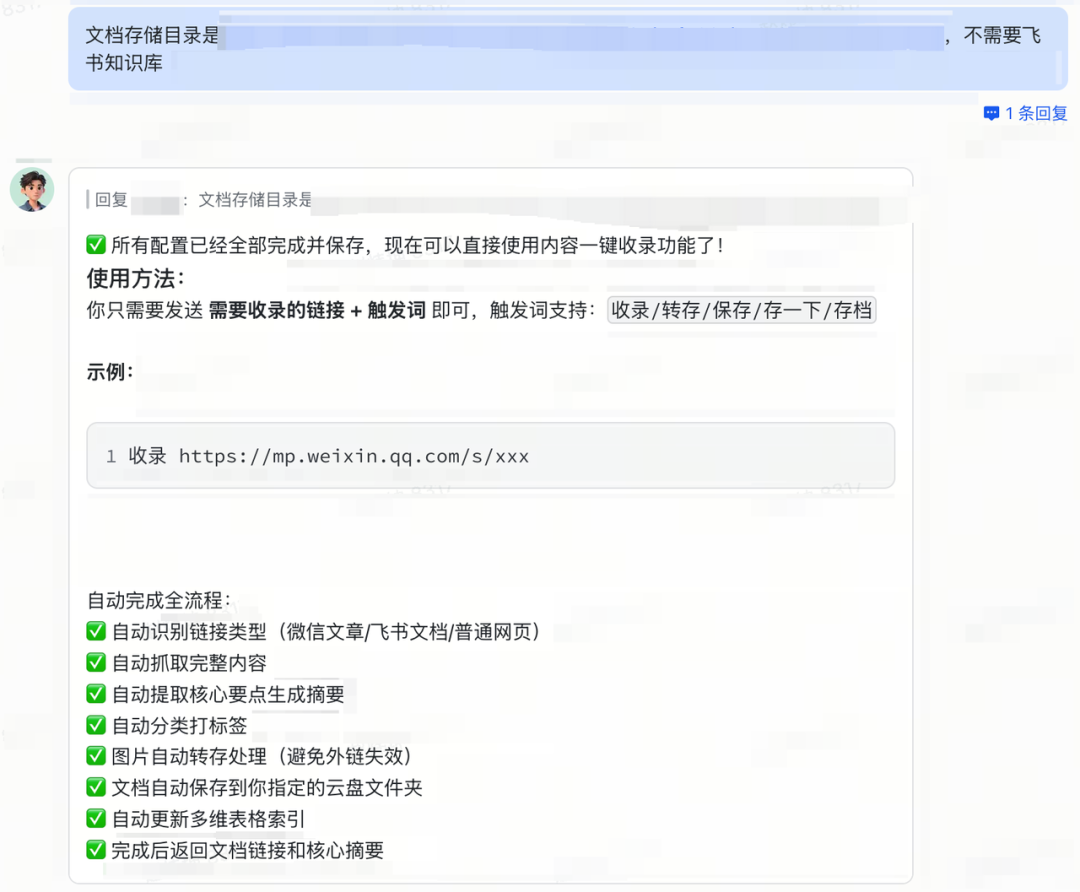
Task: Click the text "自动提取核心要点生成摘要"
Action: pyautogui.click(x=228, y=694)
